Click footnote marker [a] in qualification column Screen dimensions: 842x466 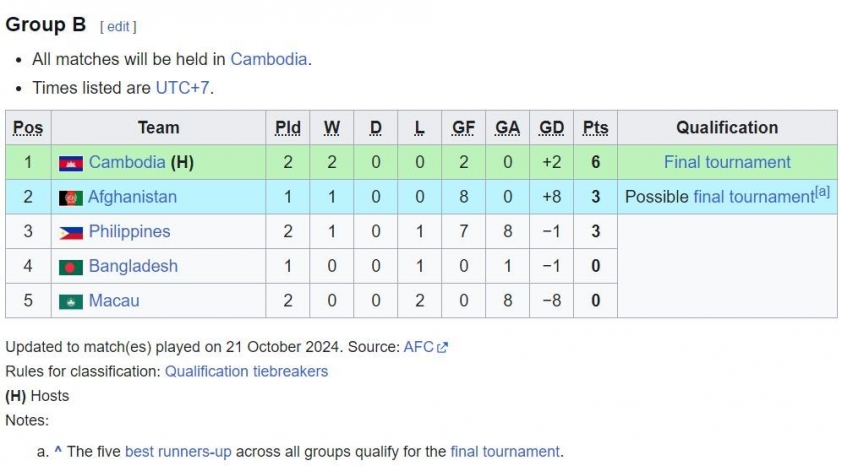pos(822,192)
